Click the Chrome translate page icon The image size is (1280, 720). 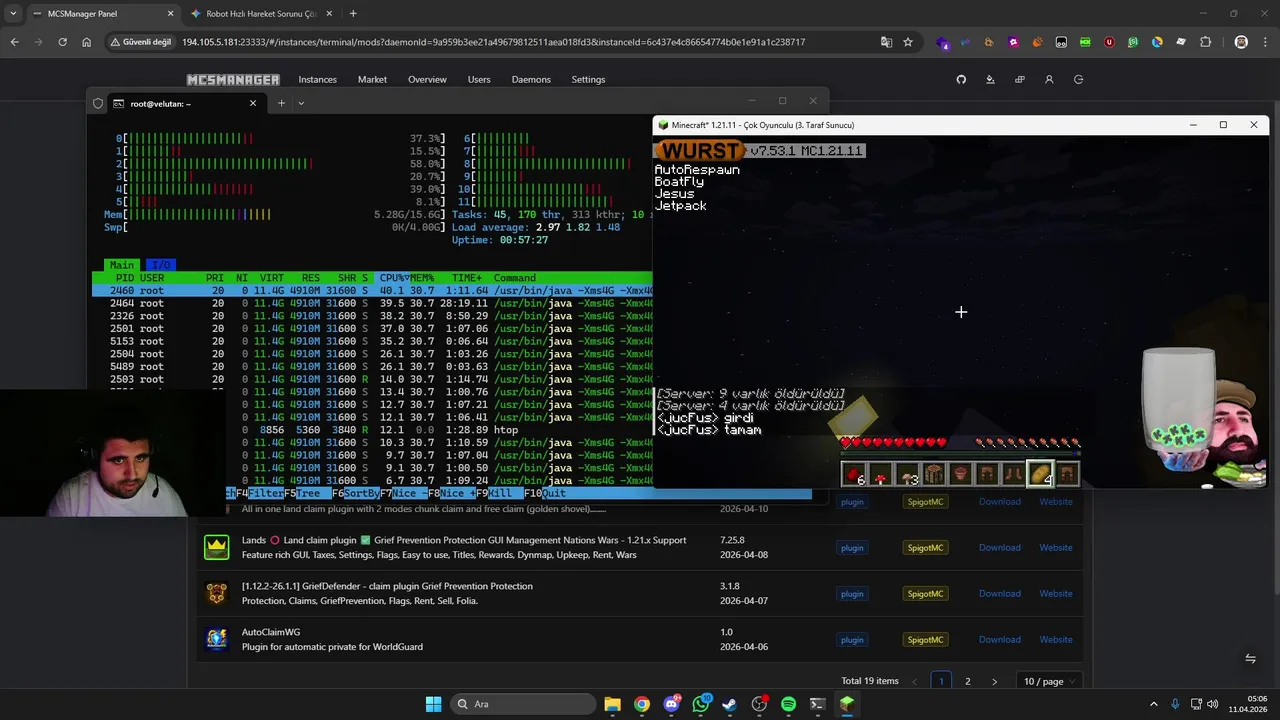coord(886,42)
